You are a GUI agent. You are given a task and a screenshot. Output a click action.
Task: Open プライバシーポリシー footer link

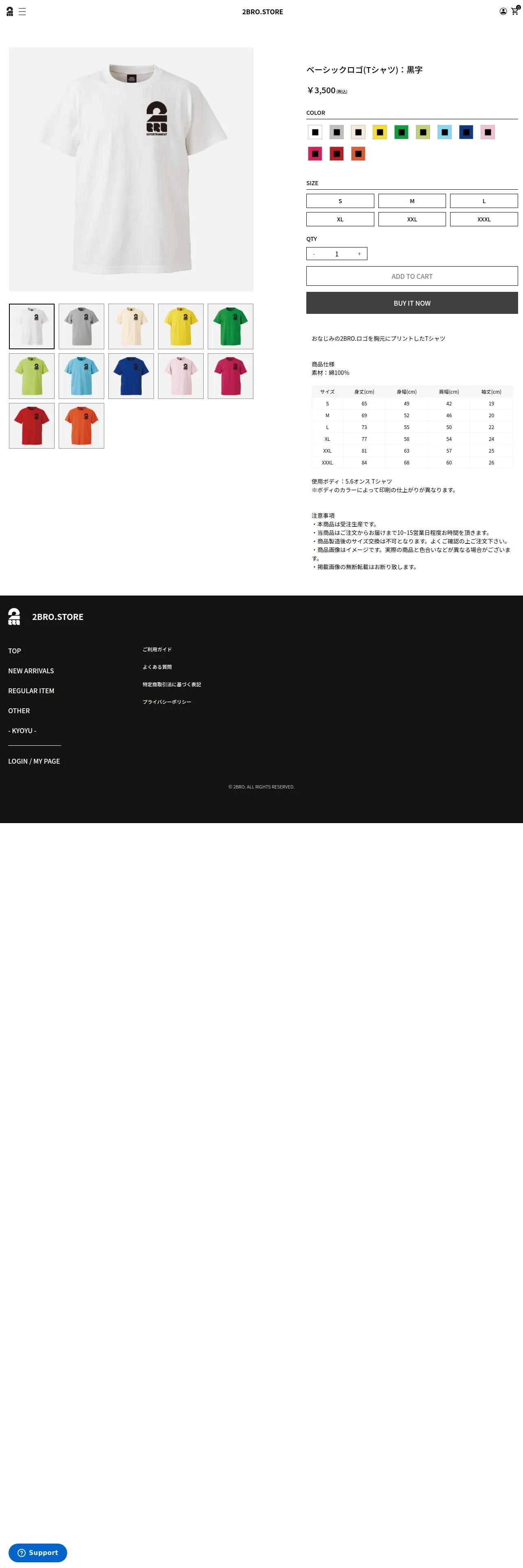tap(167, 702)
